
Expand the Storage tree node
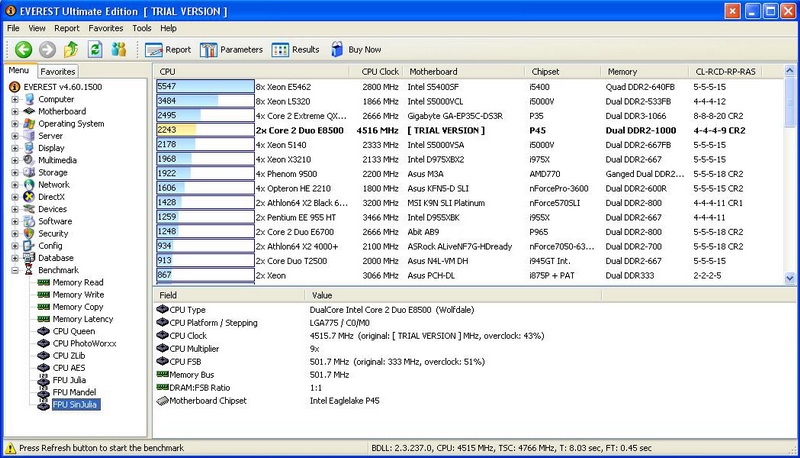[15, 173]
